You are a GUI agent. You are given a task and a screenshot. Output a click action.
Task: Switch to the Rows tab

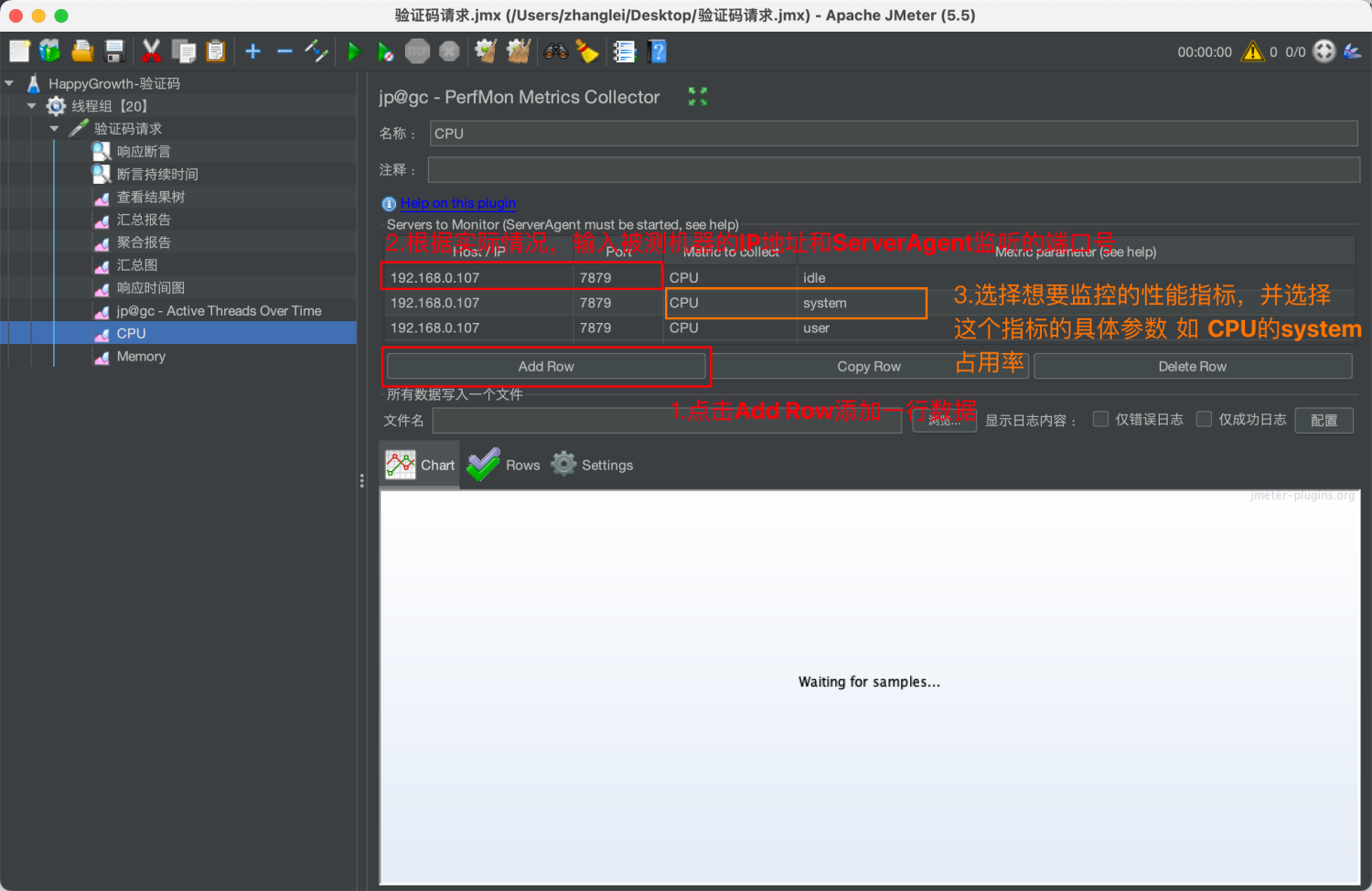(x=504, y=465)
